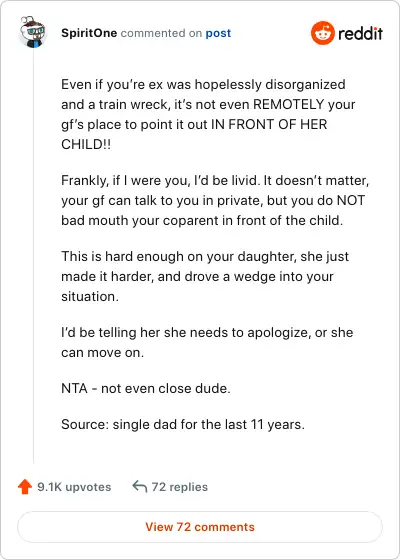Click the orange Reddit Snoo logo
The width and height of the screenshot is (400, 560).
pos(323,33)
